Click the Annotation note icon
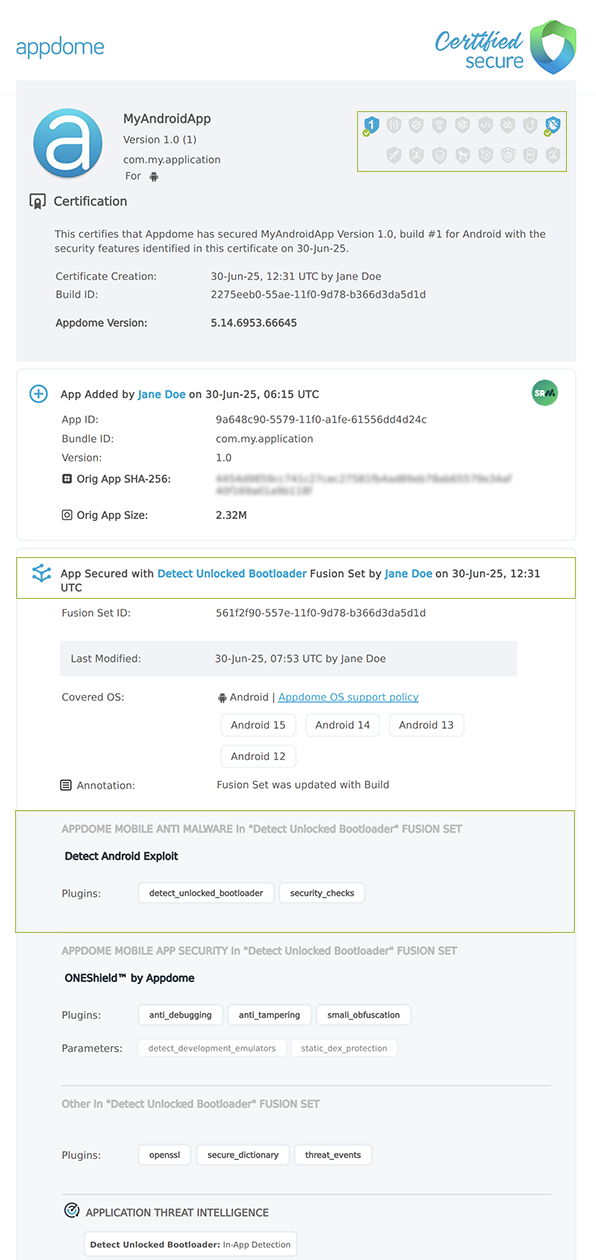The image size is (596, 1260). [66, 785]
